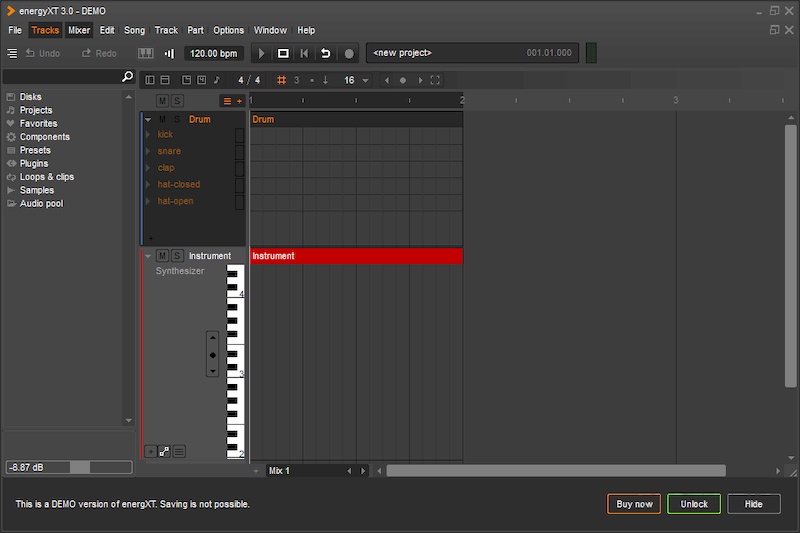Click the Record button
Viewport: 800px width, 533px height.
349,53
